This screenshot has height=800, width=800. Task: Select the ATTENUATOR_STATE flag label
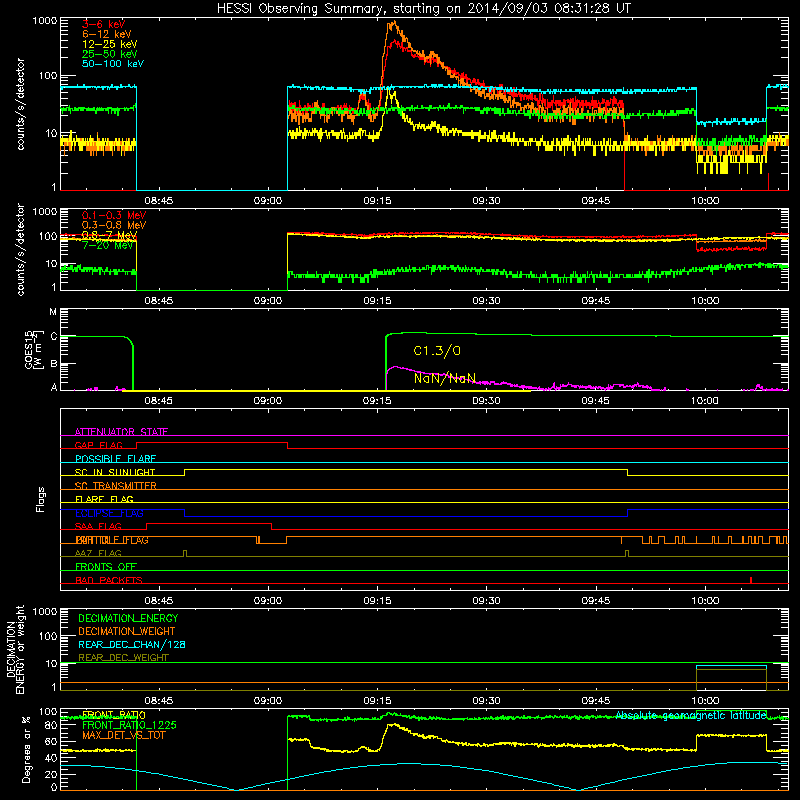121,432
